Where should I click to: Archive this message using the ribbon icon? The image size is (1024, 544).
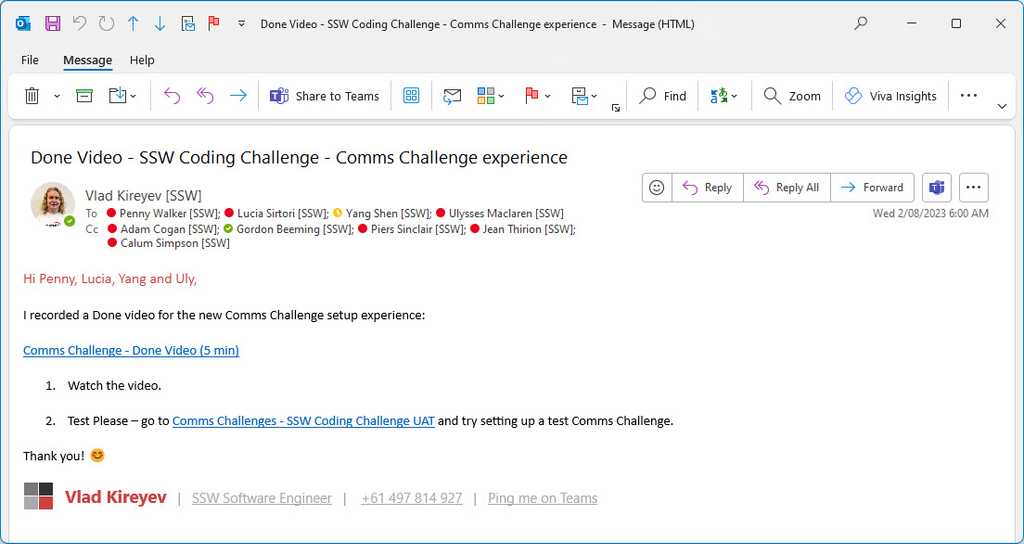click(85, 96)
